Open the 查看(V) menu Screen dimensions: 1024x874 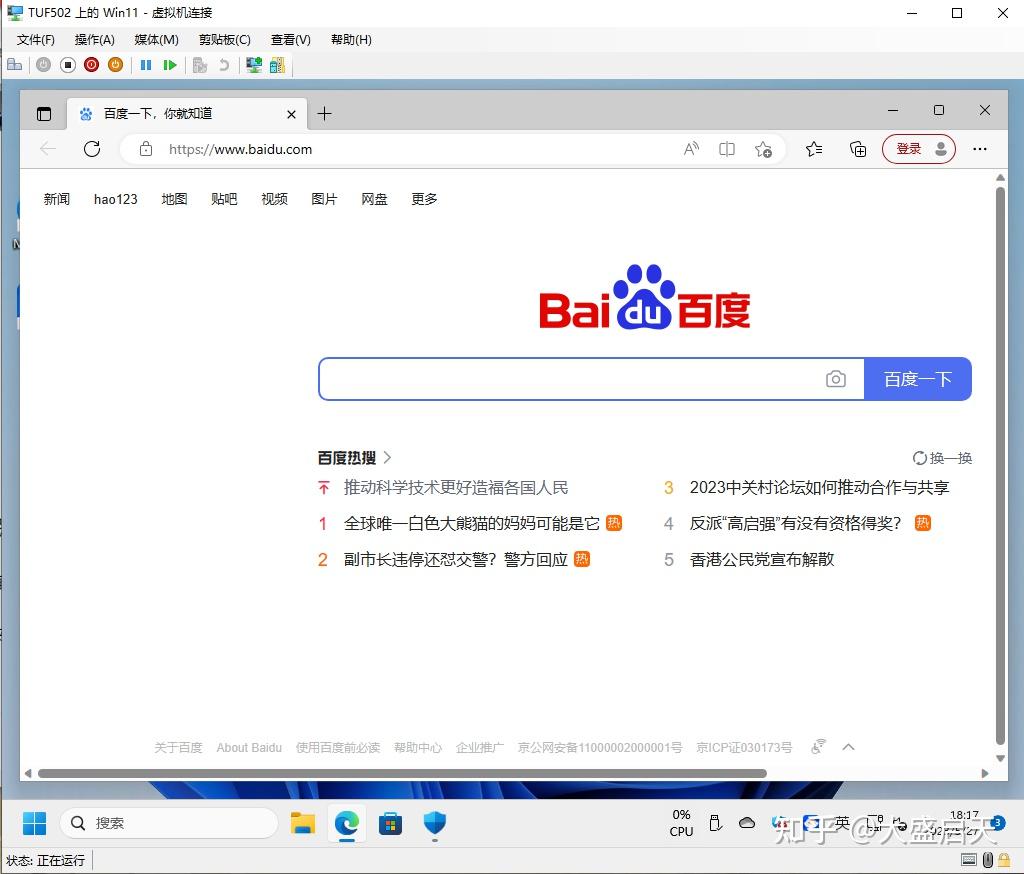tap(291, 40)
